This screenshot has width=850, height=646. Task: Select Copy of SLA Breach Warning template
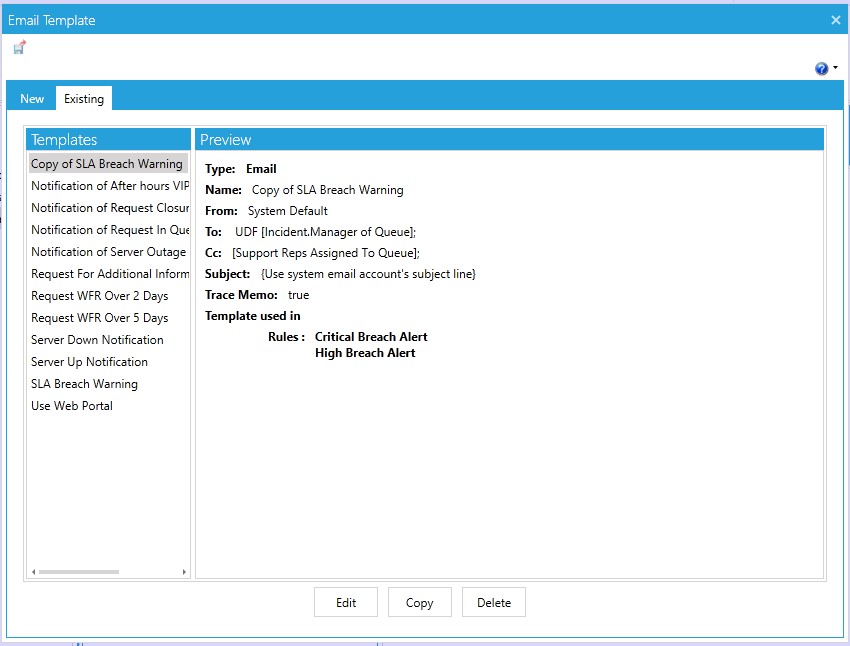(x=108, y=164)
